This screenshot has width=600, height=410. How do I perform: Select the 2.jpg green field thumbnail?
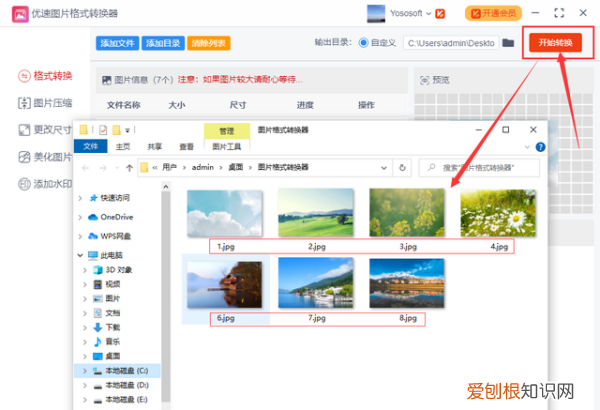316,212
